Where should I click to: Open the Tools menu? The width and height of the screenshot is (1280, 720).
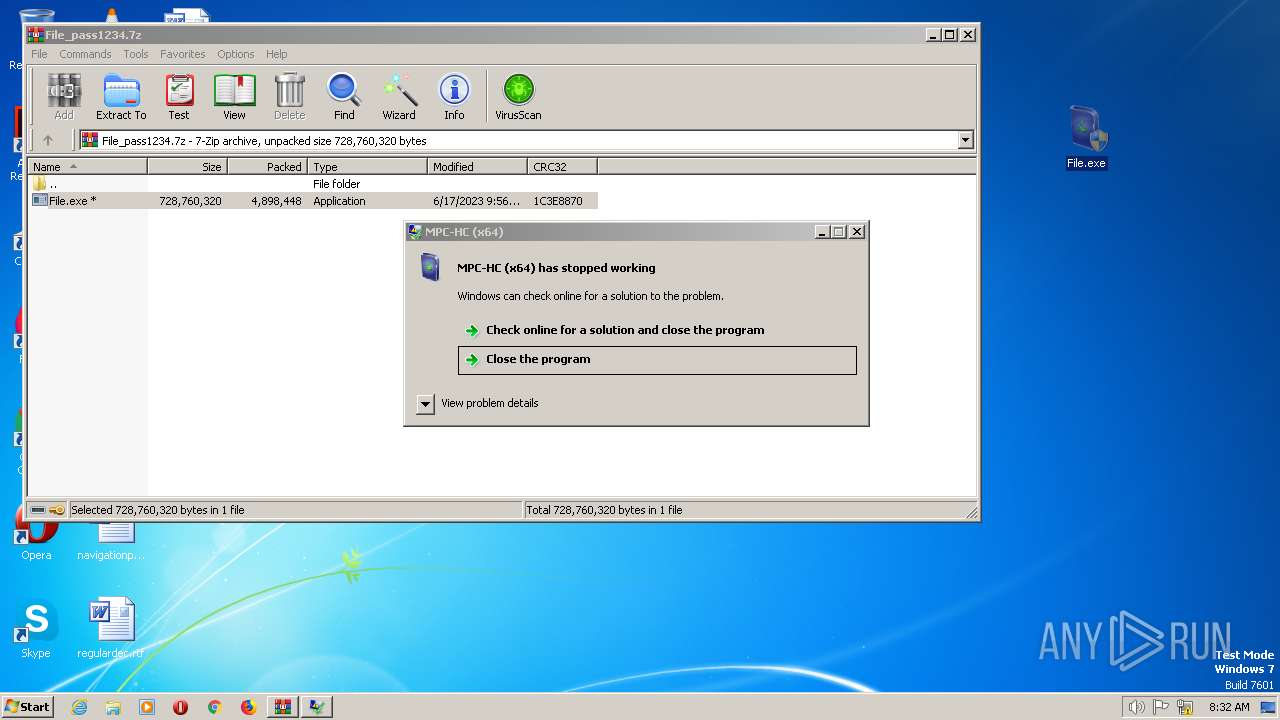coord(136,54)
